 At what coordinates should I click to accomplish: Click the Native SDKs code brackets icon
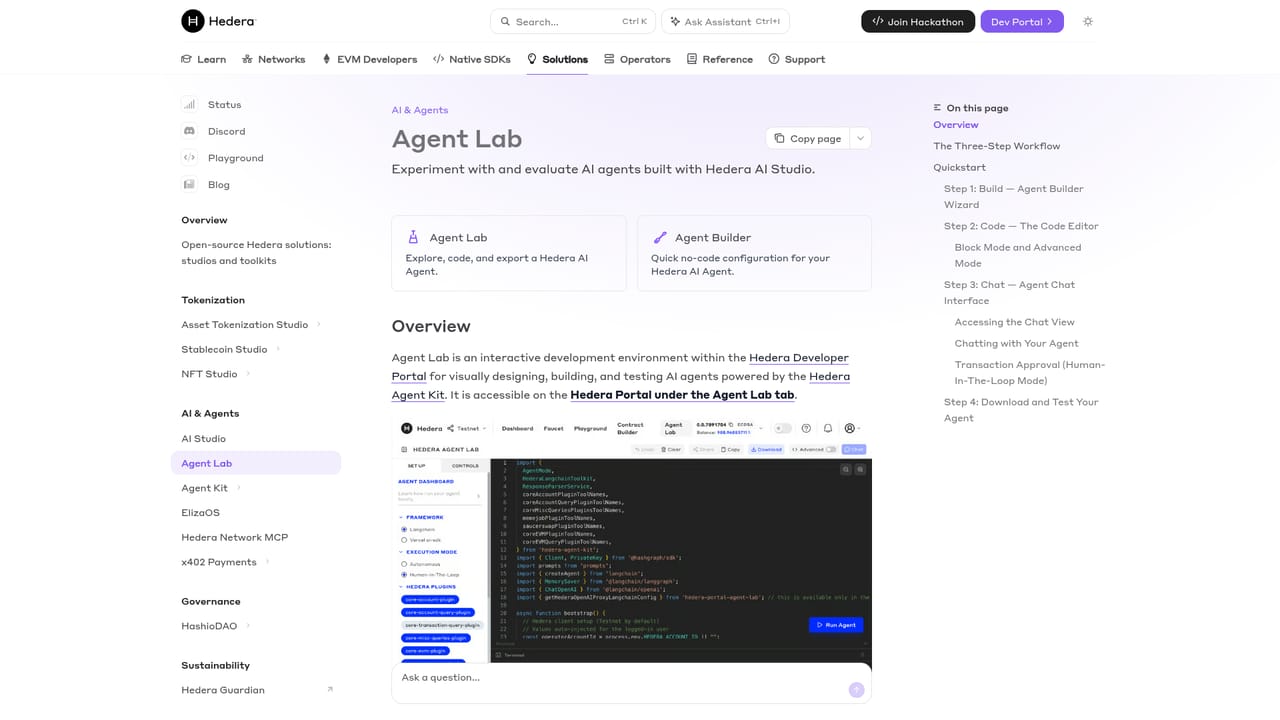(438, 59)
